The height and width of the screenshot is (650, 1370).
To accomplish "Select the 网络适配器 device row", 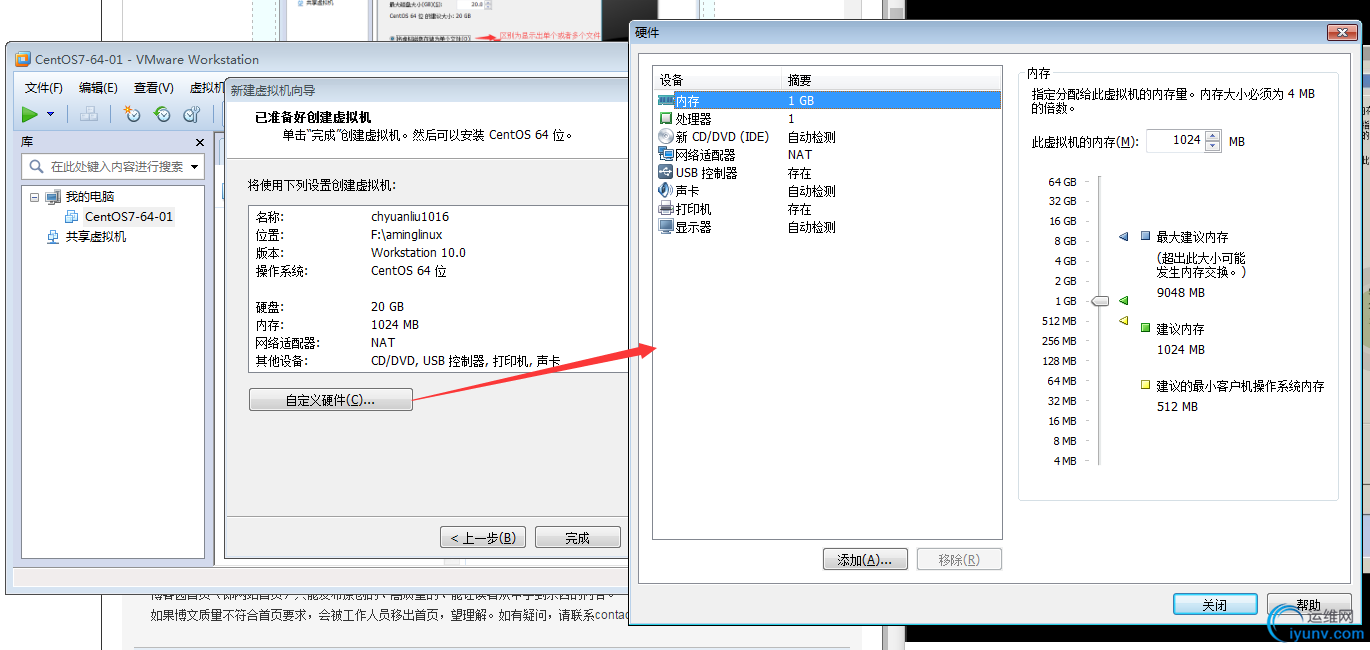I will (x=828, y=155).
